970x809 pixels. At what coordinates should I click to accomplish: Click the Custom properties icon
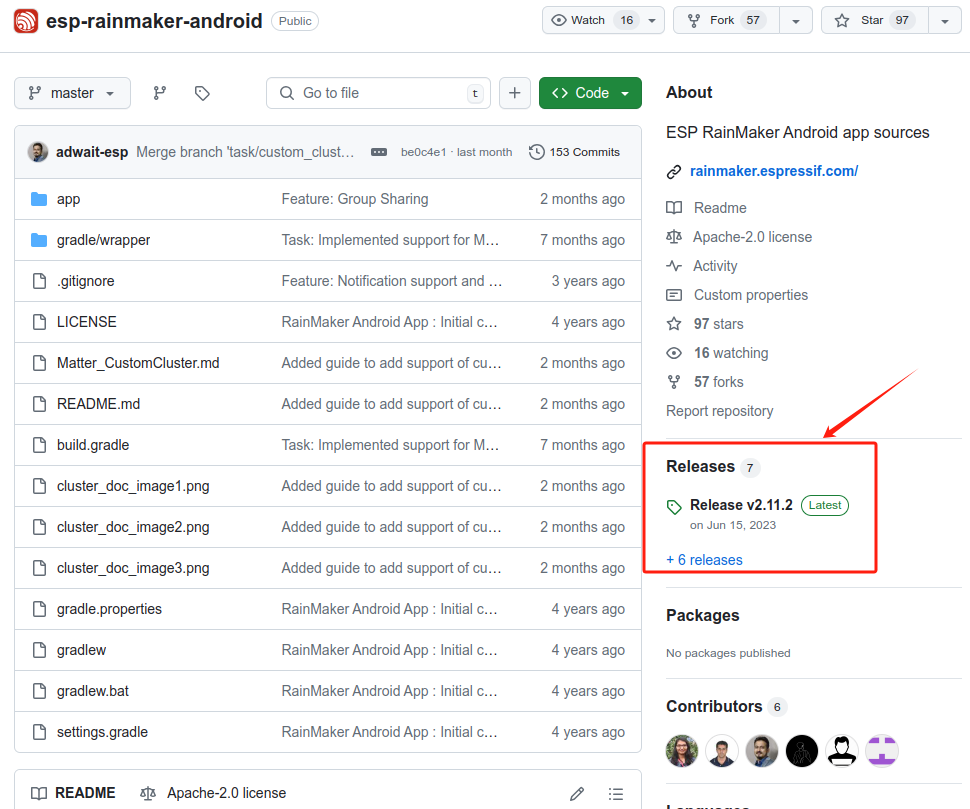674,295
